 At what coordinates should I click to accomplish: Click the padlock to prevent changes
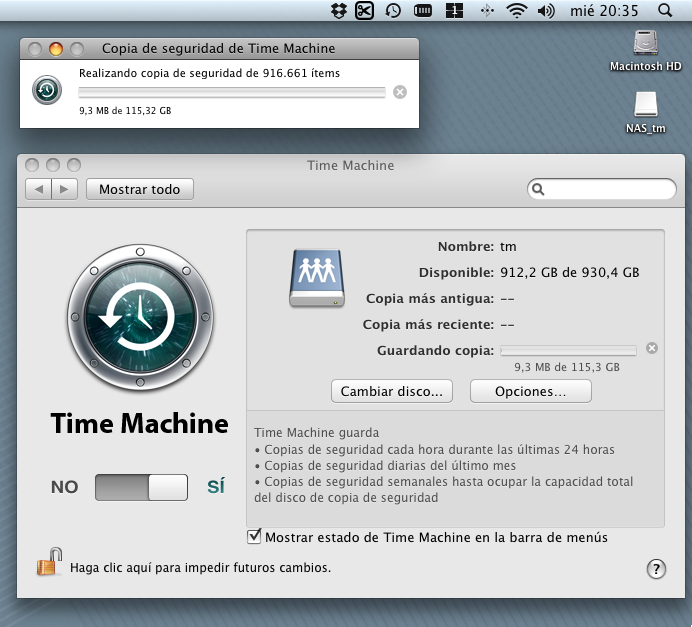[x=49, y=562]
